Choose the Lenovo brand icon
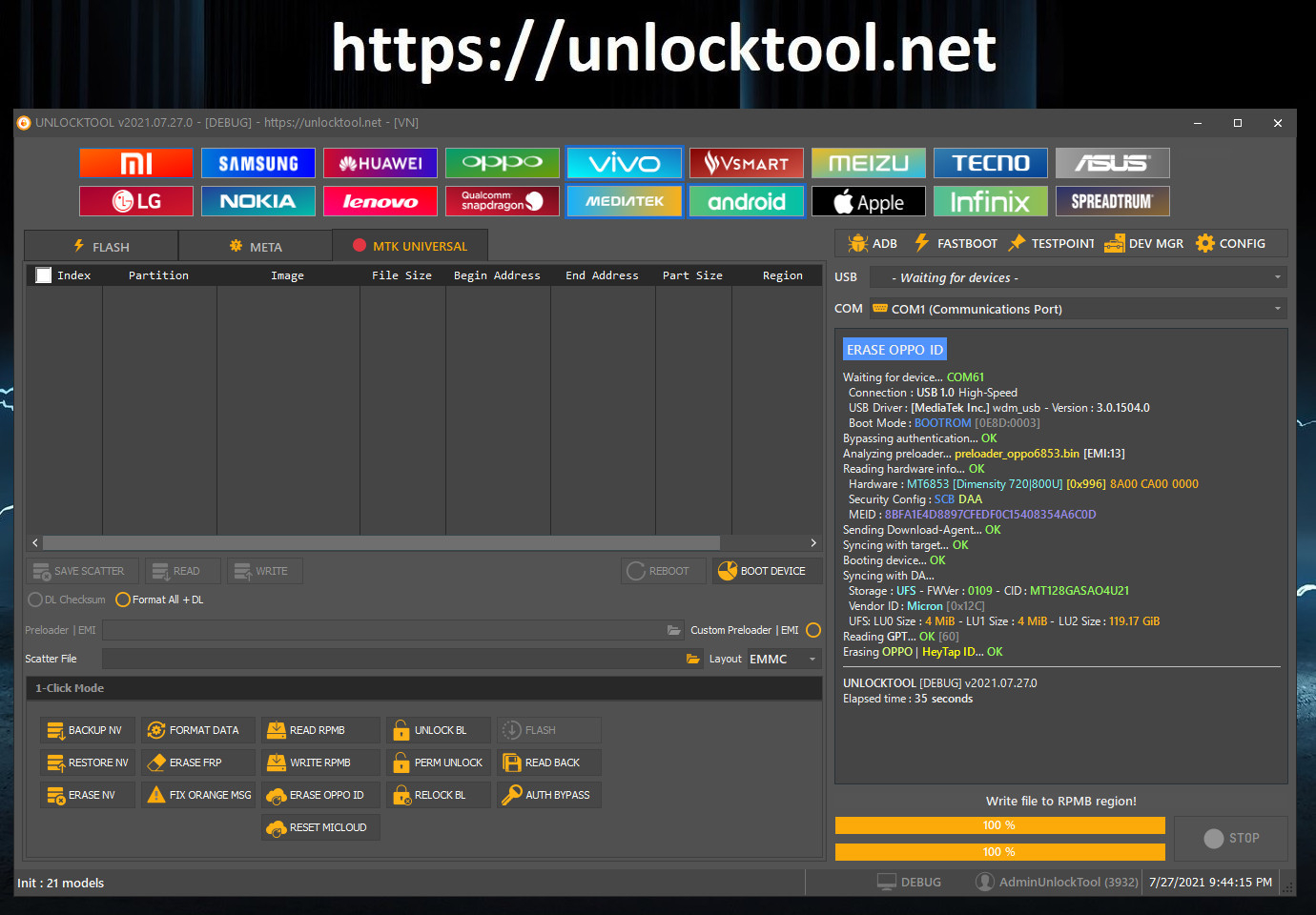 (380, 201)
